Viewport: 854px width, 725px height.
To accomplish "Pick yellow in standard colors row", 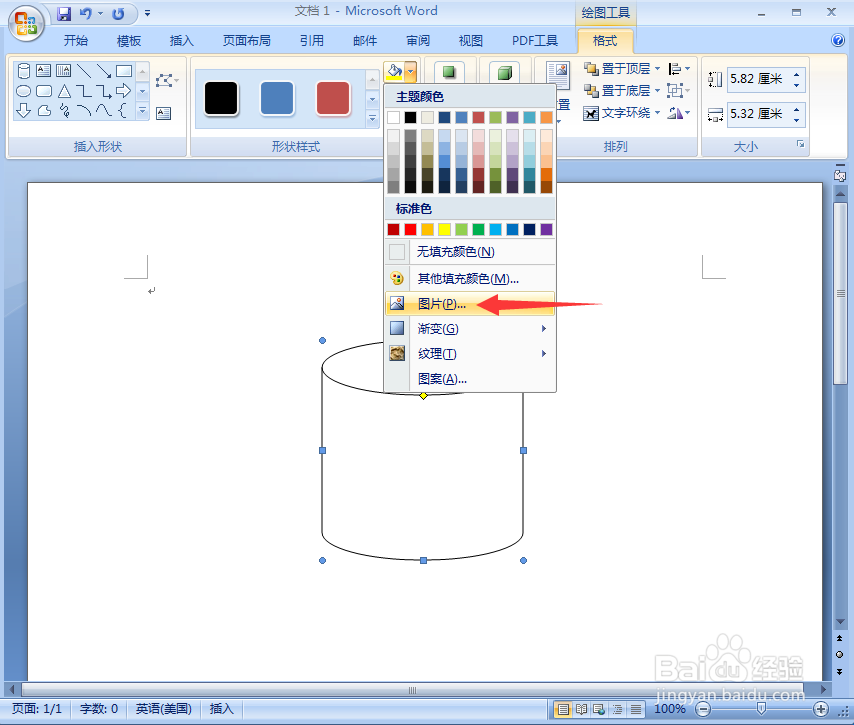I will pos(444,229).
